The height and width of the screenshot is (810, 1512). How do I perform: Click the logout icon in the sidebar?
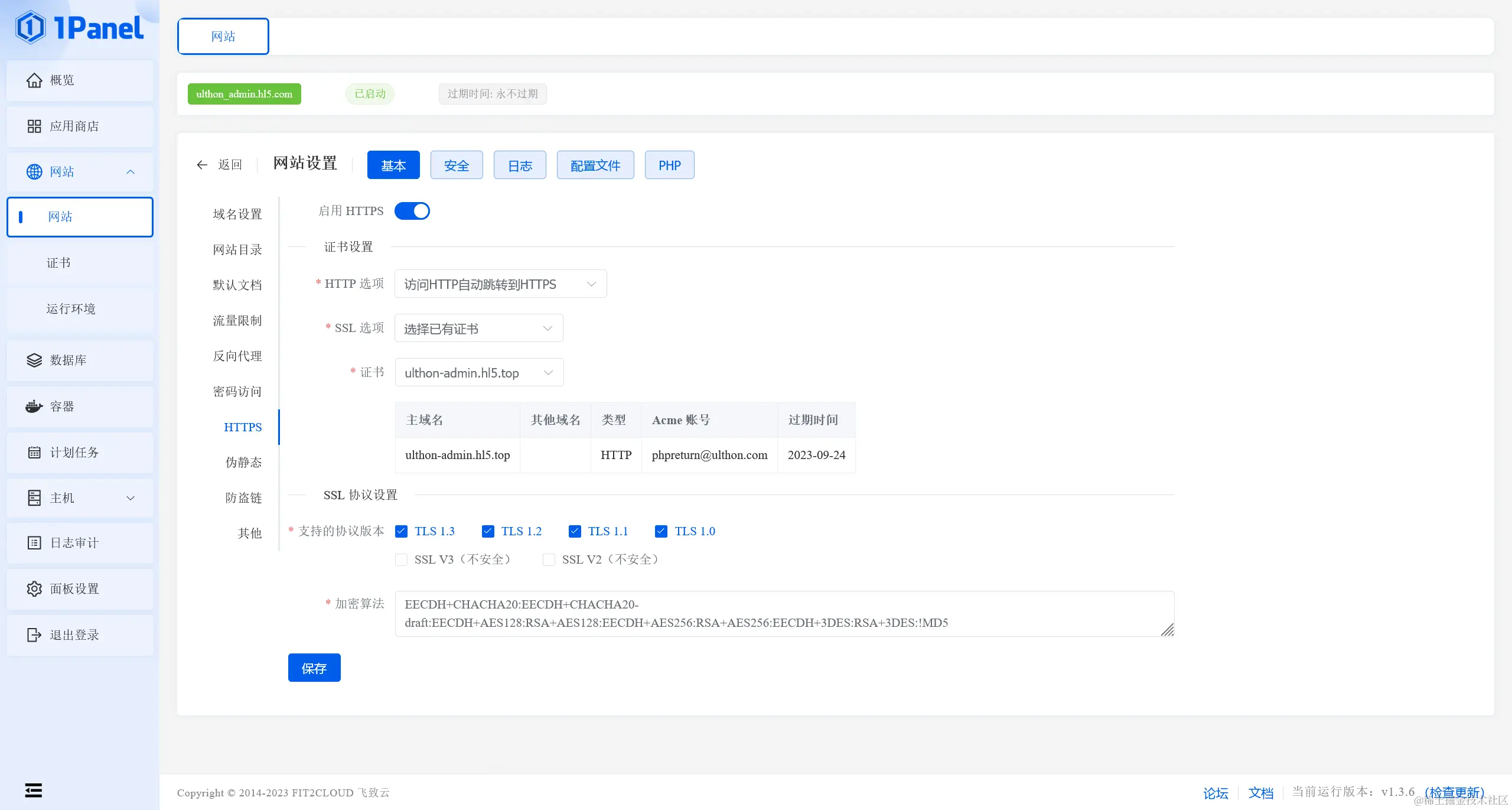tap(34, 635)
